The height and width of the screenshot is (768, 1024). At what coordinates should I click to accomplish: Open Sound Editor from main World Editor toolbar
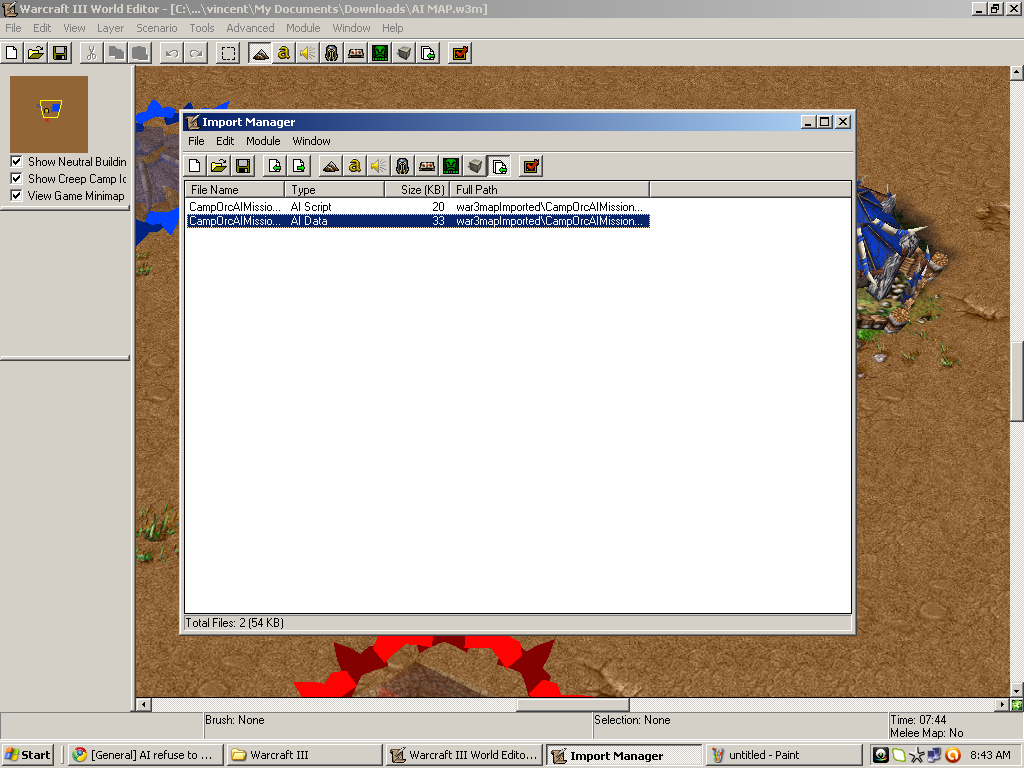(307, 53)
